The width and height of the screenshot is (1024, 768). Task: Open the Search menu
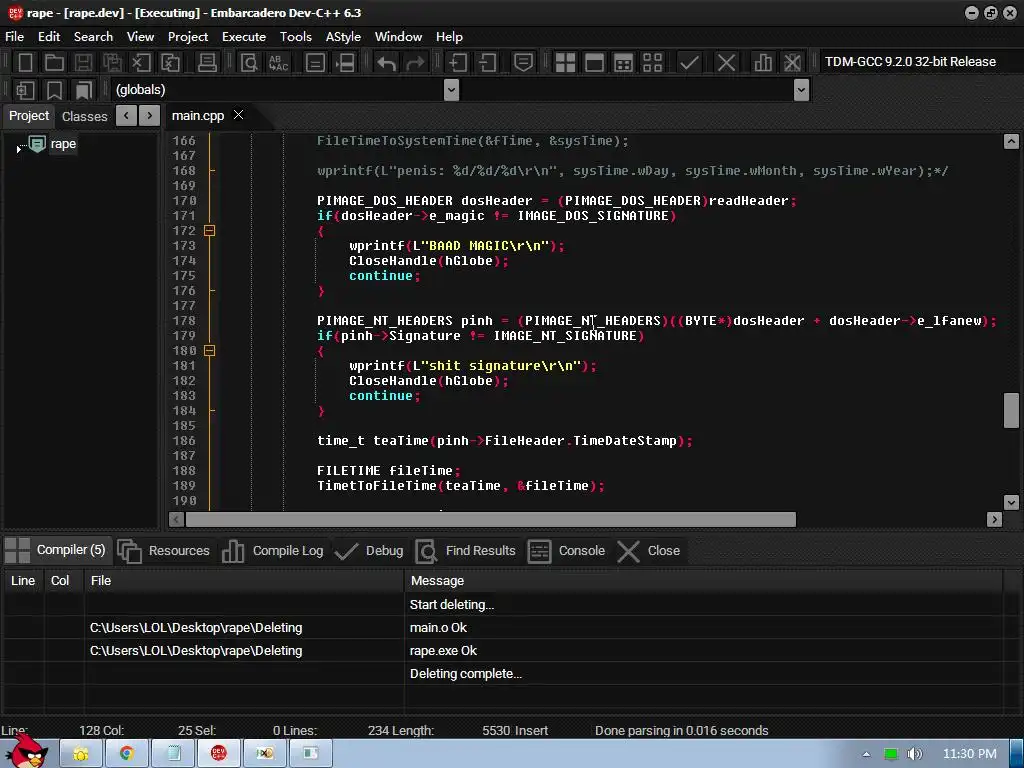(93, 37)
